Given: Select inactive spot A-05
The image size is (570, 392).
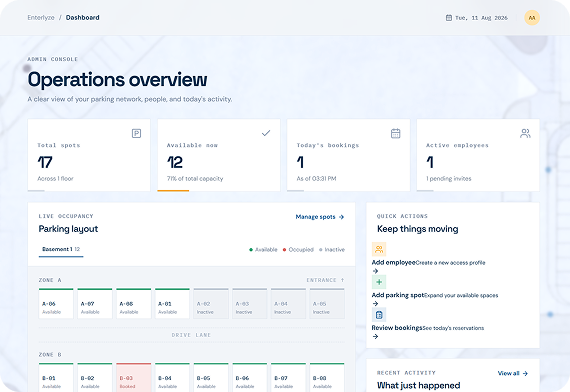Looking at the screenshot, I should [x=327, y=304].
